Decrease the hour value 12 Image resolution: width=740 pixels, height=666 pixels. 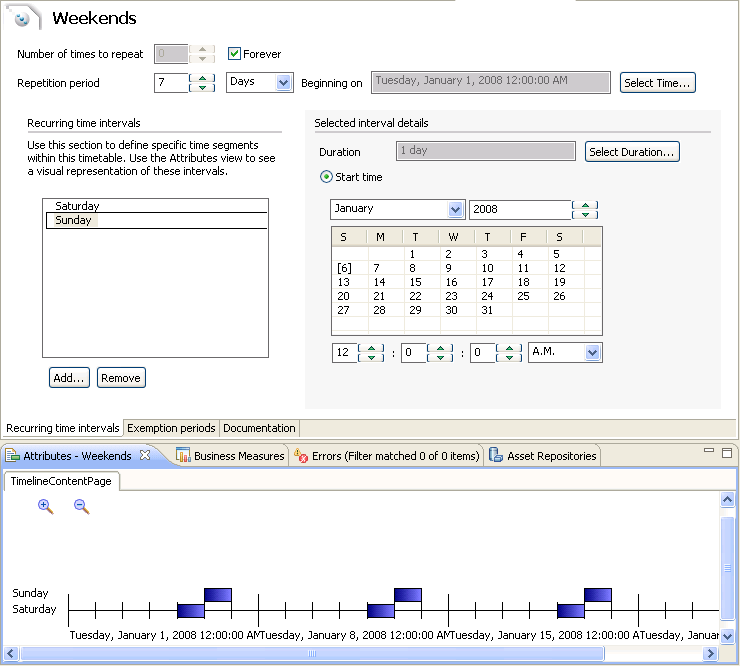[371, 358]
